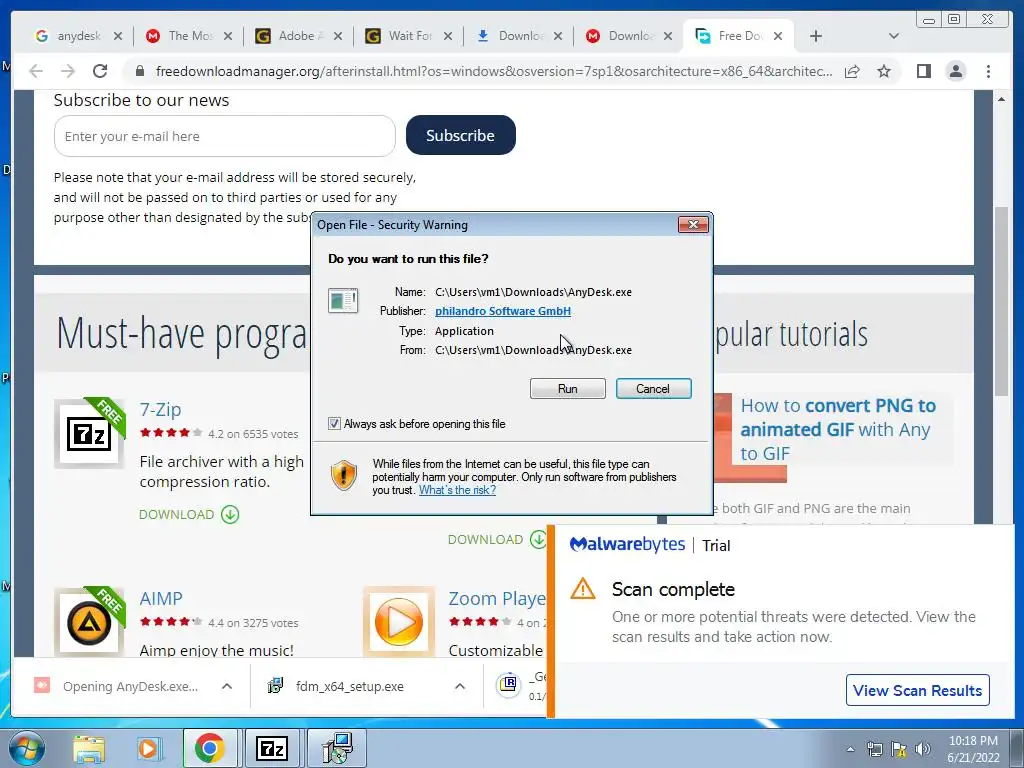Click the 7-Zip taskbar icon
The height and width of the screenshot is (768, 1024).
tap(272, 748)
